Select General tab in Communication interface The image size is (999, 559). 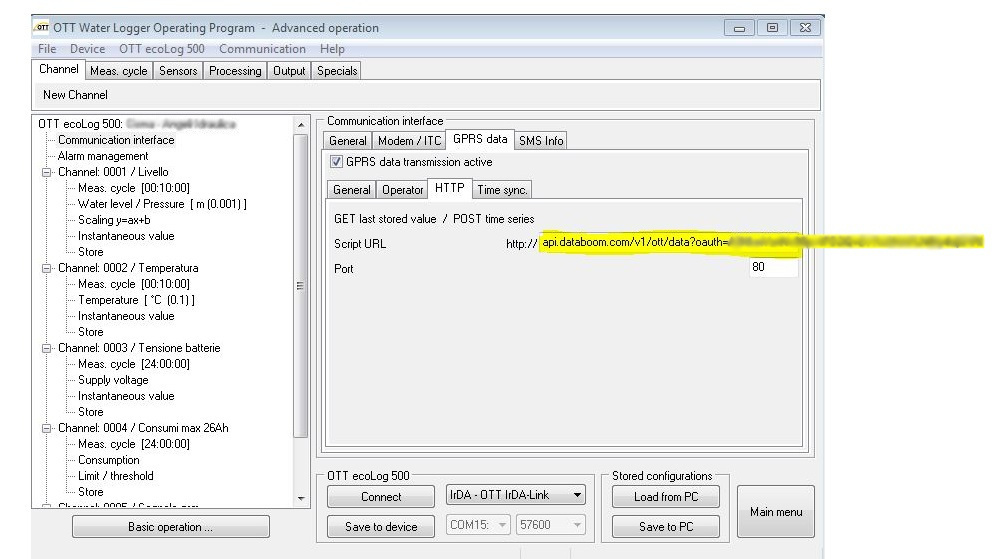click(x=348, y=141)
